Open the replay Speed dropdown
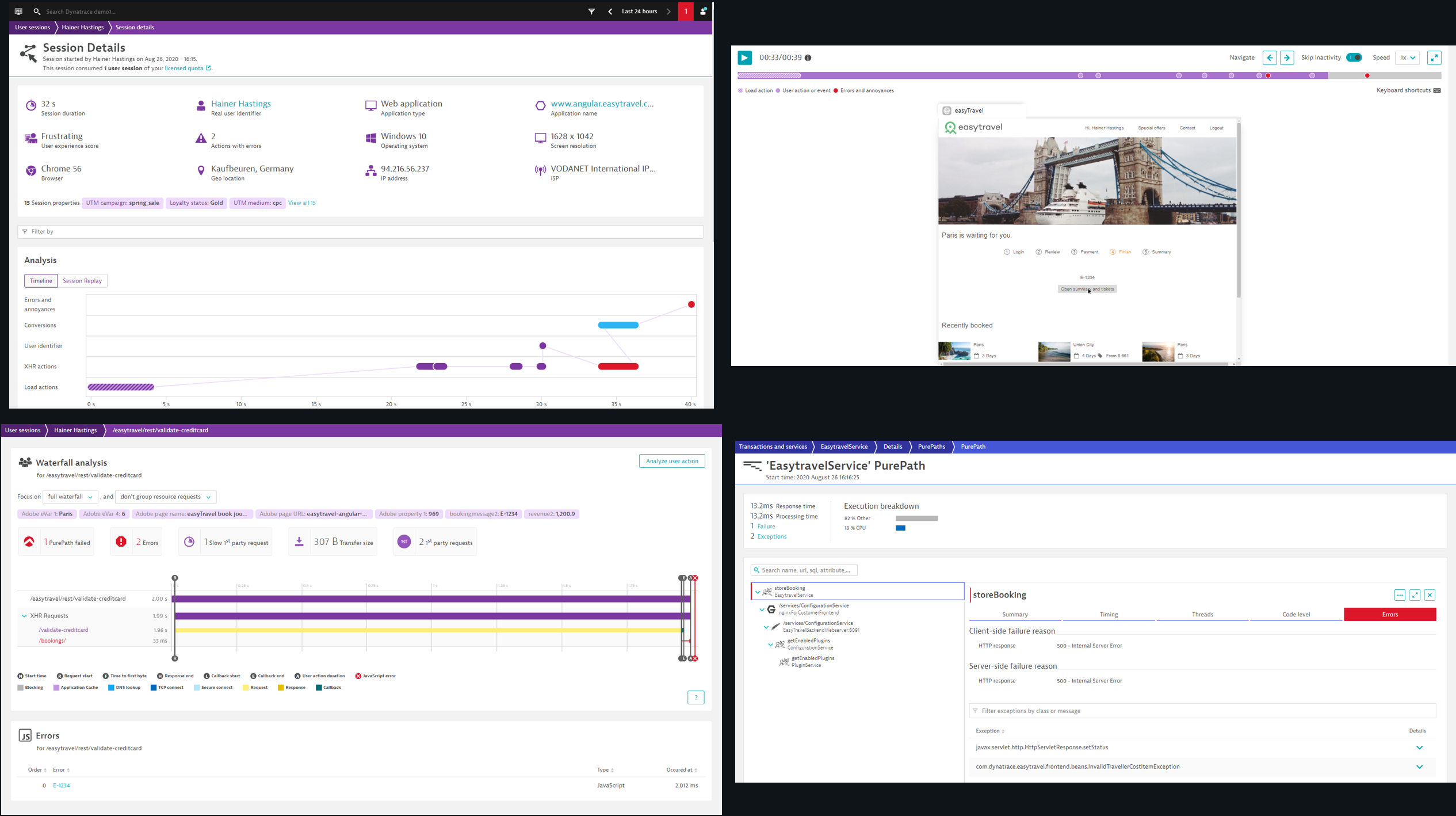 point(1407,58)
